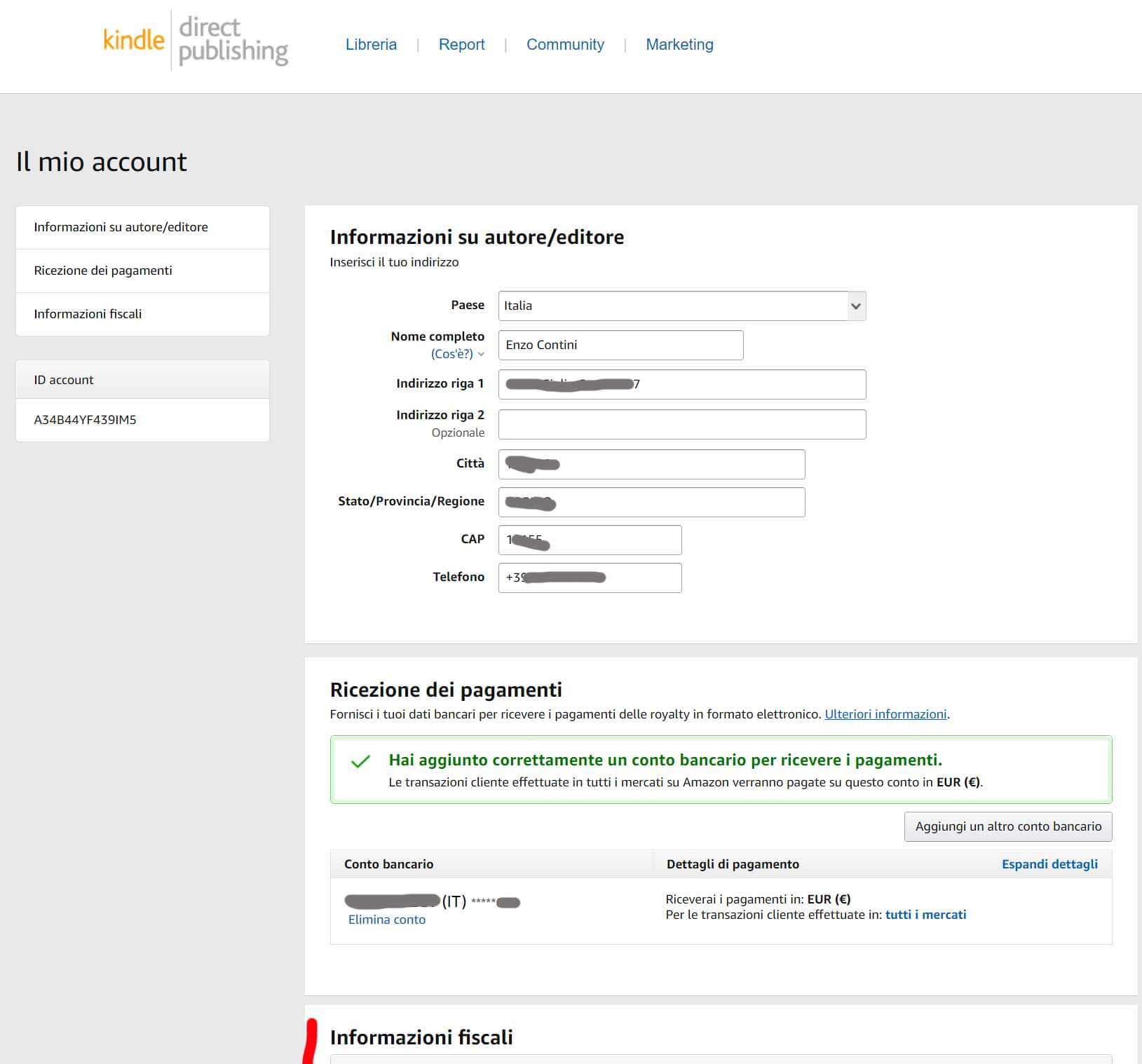
Task: Click Espandi dettagli to expand payment details
Action: (x=1049, y=864)
